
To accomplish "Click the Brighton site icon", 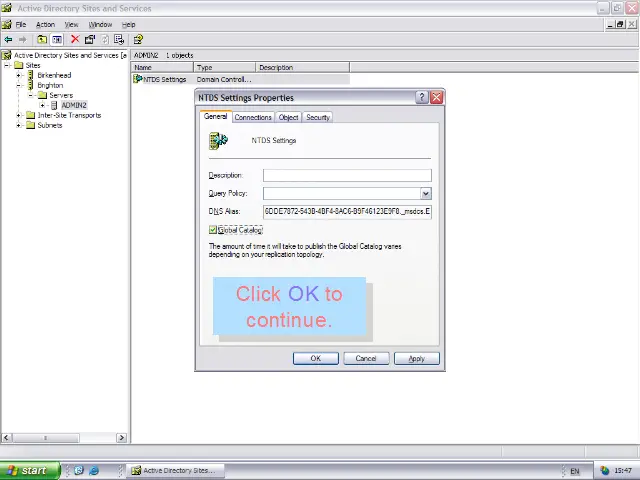I will click(x=31, y=85).
